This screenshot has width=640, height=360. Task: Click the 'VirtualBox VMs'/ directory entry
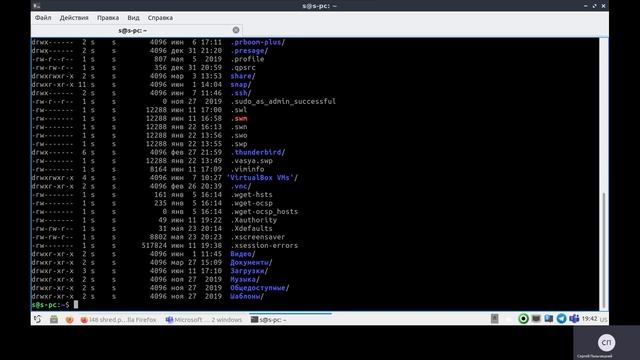(x=262, y=178)
